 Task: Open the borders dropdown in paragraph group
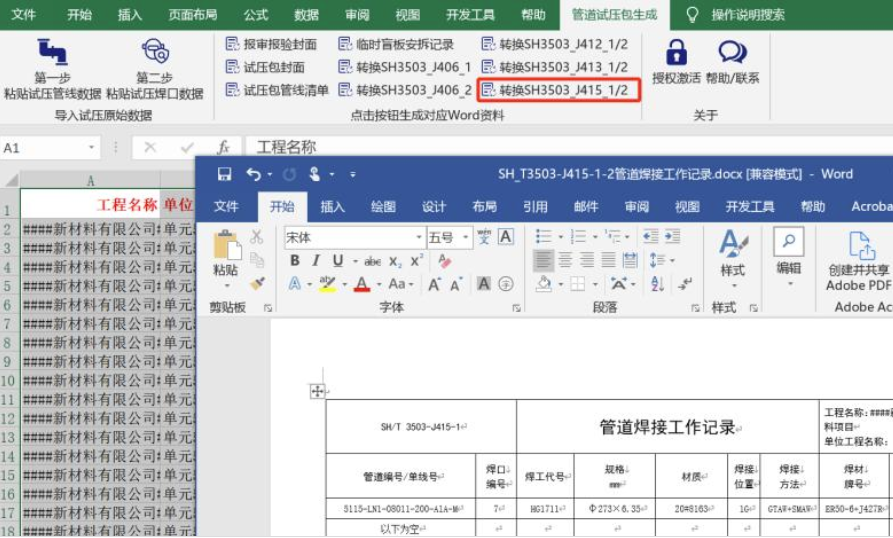[x=595, y=284]
